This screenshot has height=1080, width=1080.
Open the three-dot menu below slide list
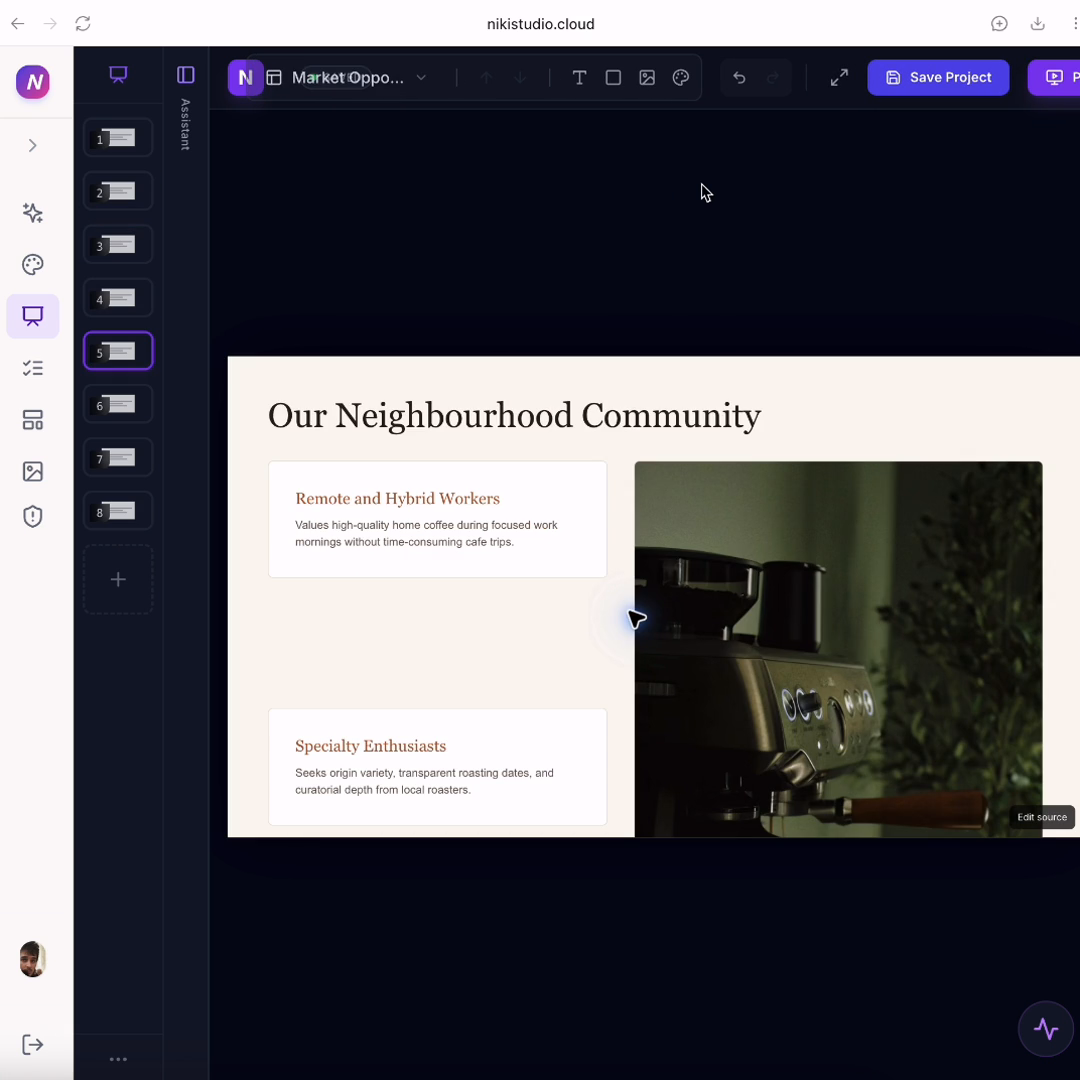(118, 1059)
